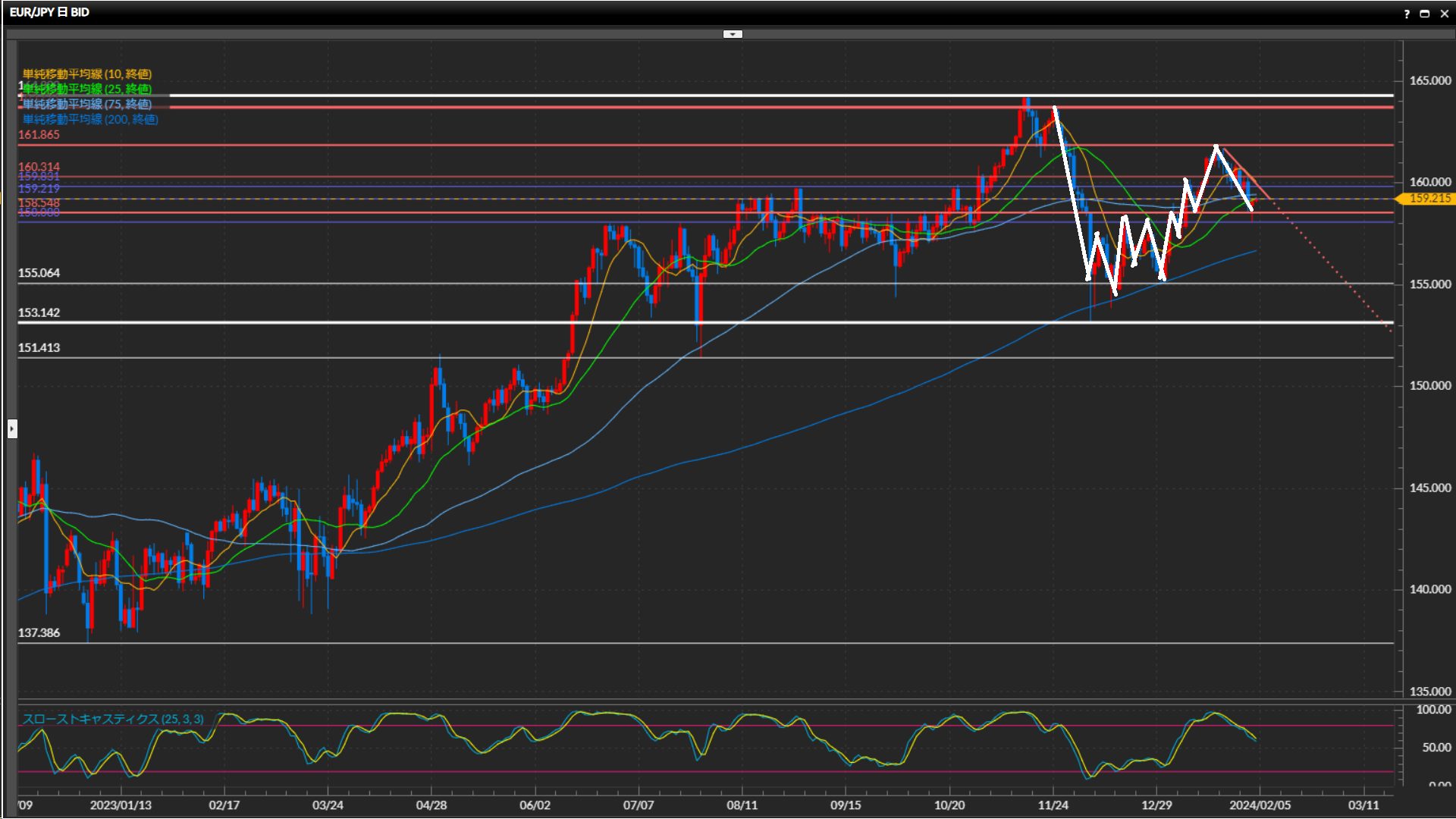
Task: Click the Slow Stochastics indicator label
Action: click(112, 719)
